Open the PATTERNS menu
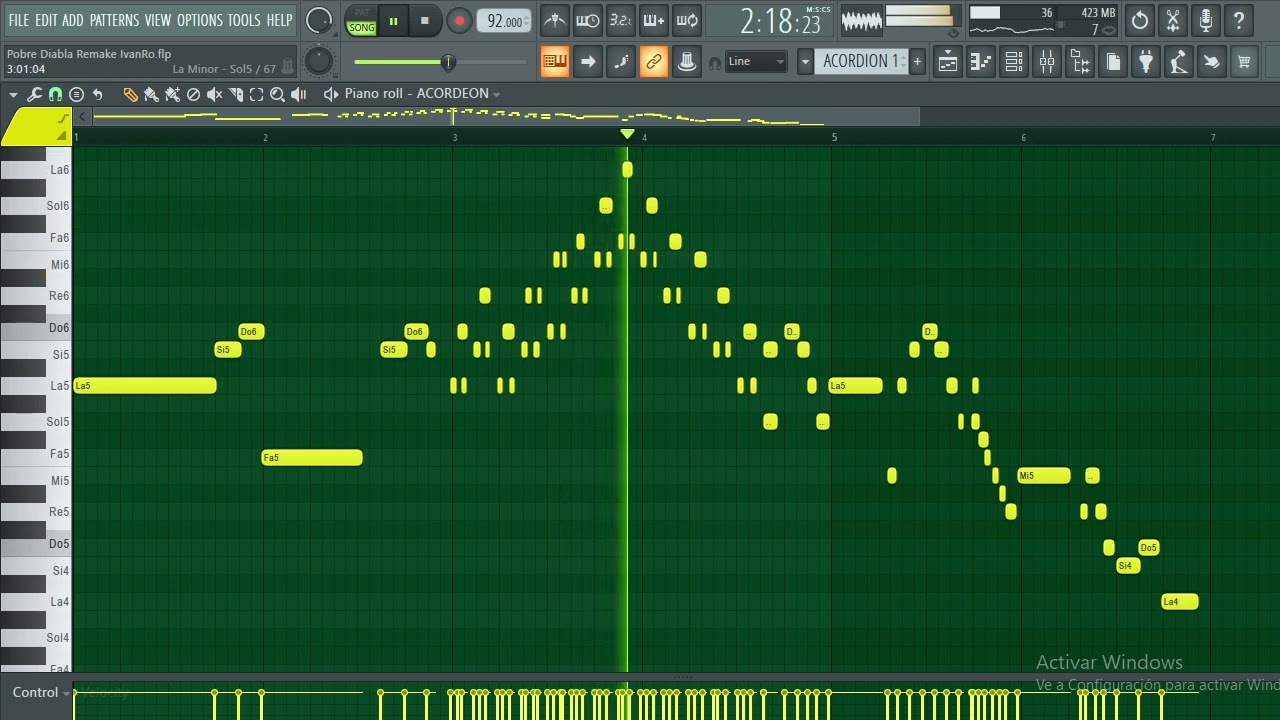The image size is (1280, 720). [x=114, y=20]
